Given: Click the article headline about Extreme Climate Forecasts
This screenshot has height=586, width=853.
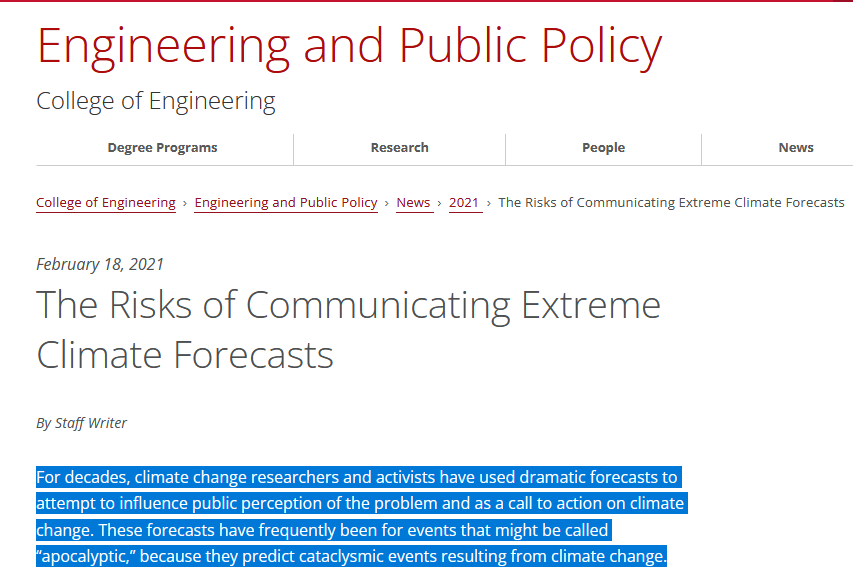Looking at the screenshot, I should (348, 328).
